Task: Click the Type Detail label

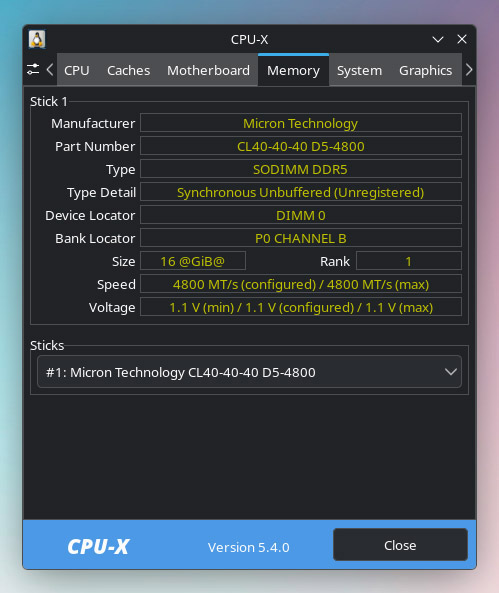Action: click(x=101, y=192)
